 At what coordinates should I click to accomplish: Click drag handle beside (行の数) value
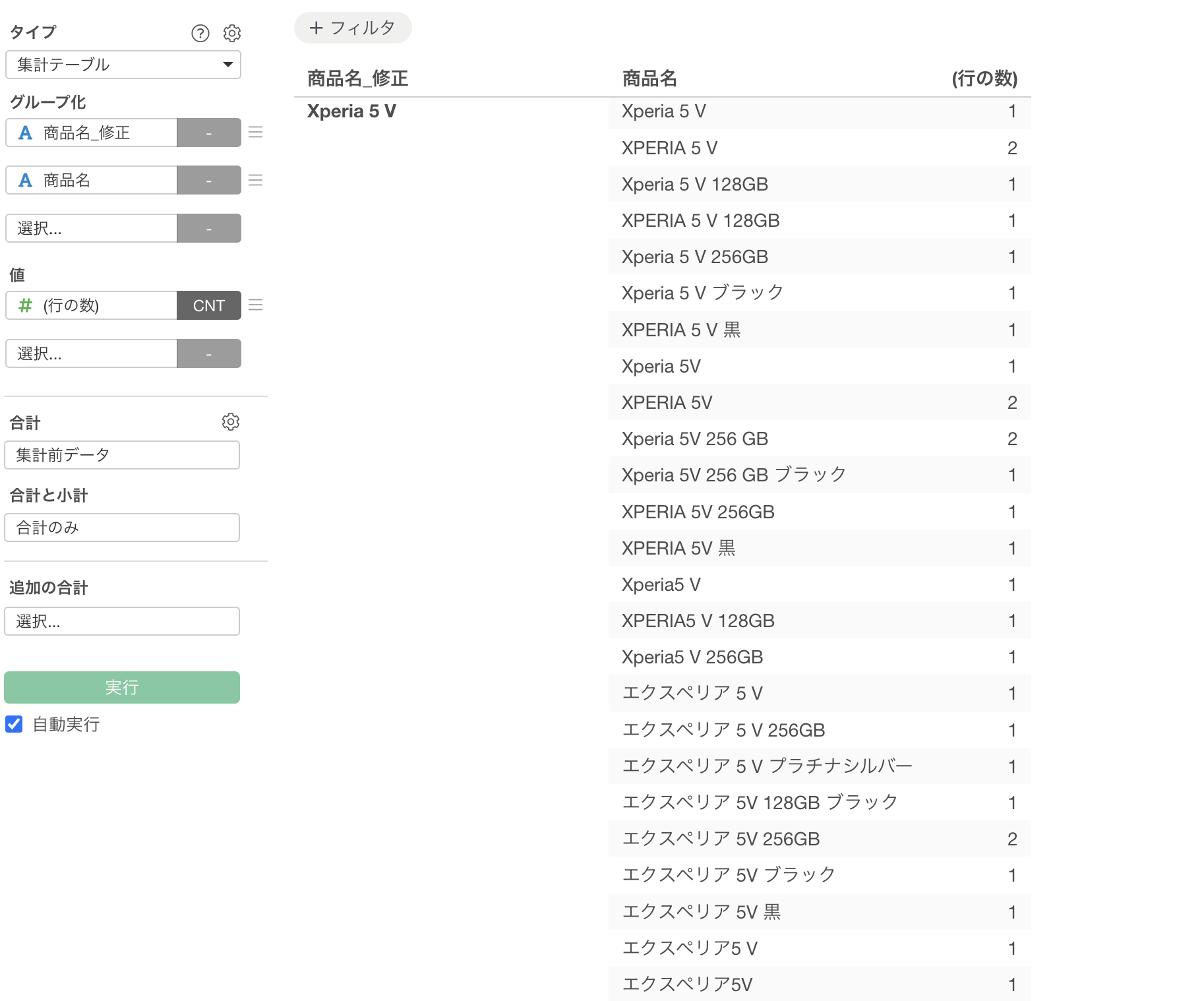[256, 305]
